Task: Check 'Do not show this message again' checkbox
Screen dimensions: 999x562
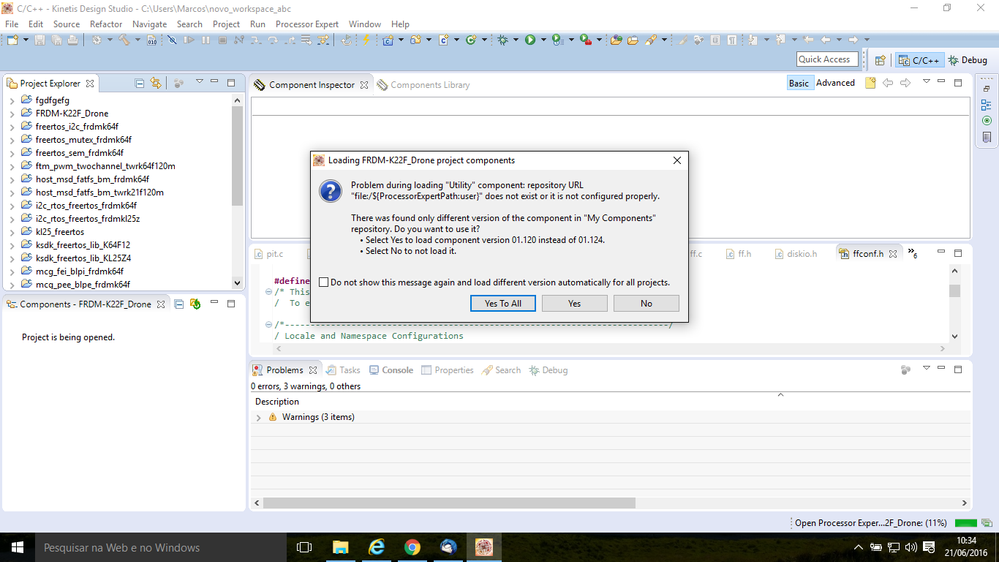Action: coord(324,282)
